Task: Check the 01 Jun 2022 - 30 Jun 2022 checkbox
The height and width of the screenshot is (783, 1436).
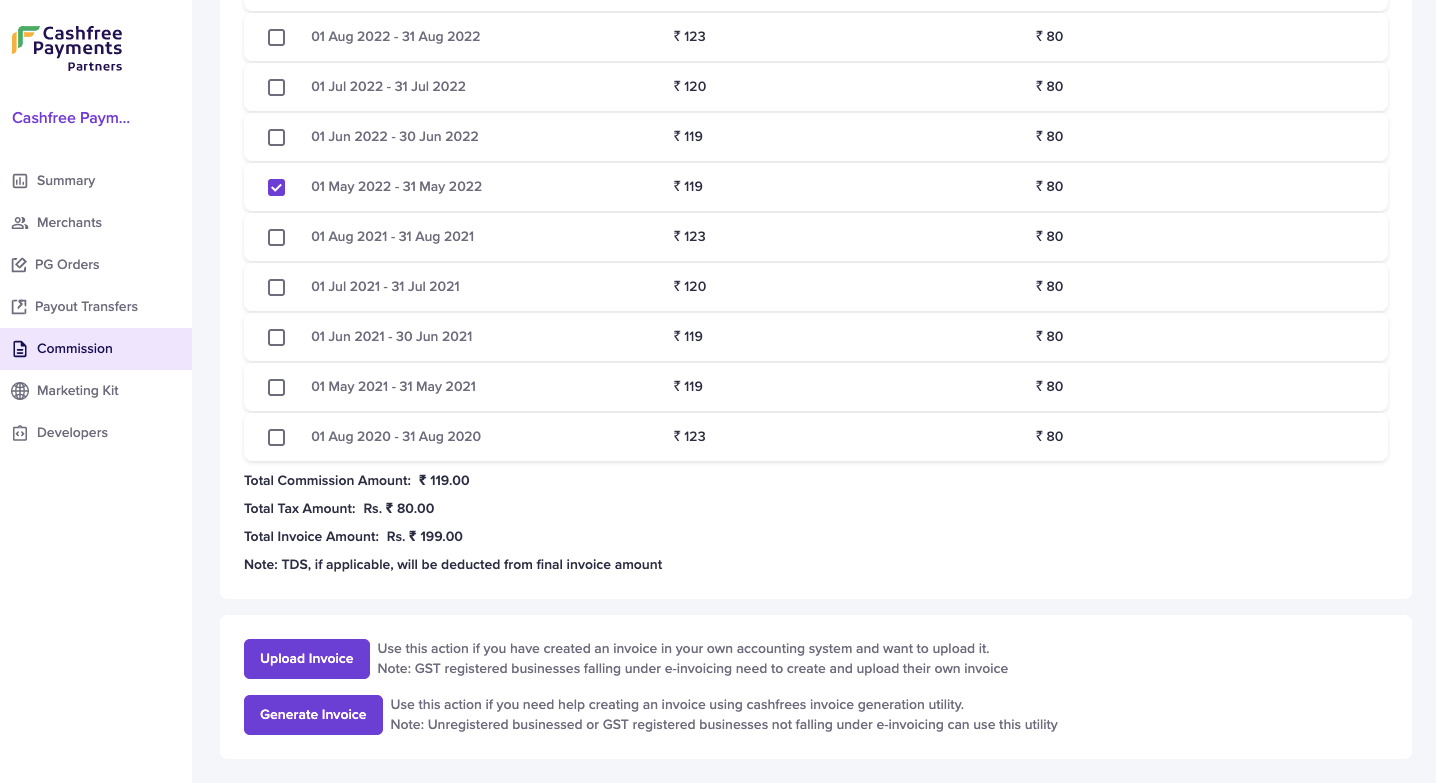Action: click(x=277, y=137)
